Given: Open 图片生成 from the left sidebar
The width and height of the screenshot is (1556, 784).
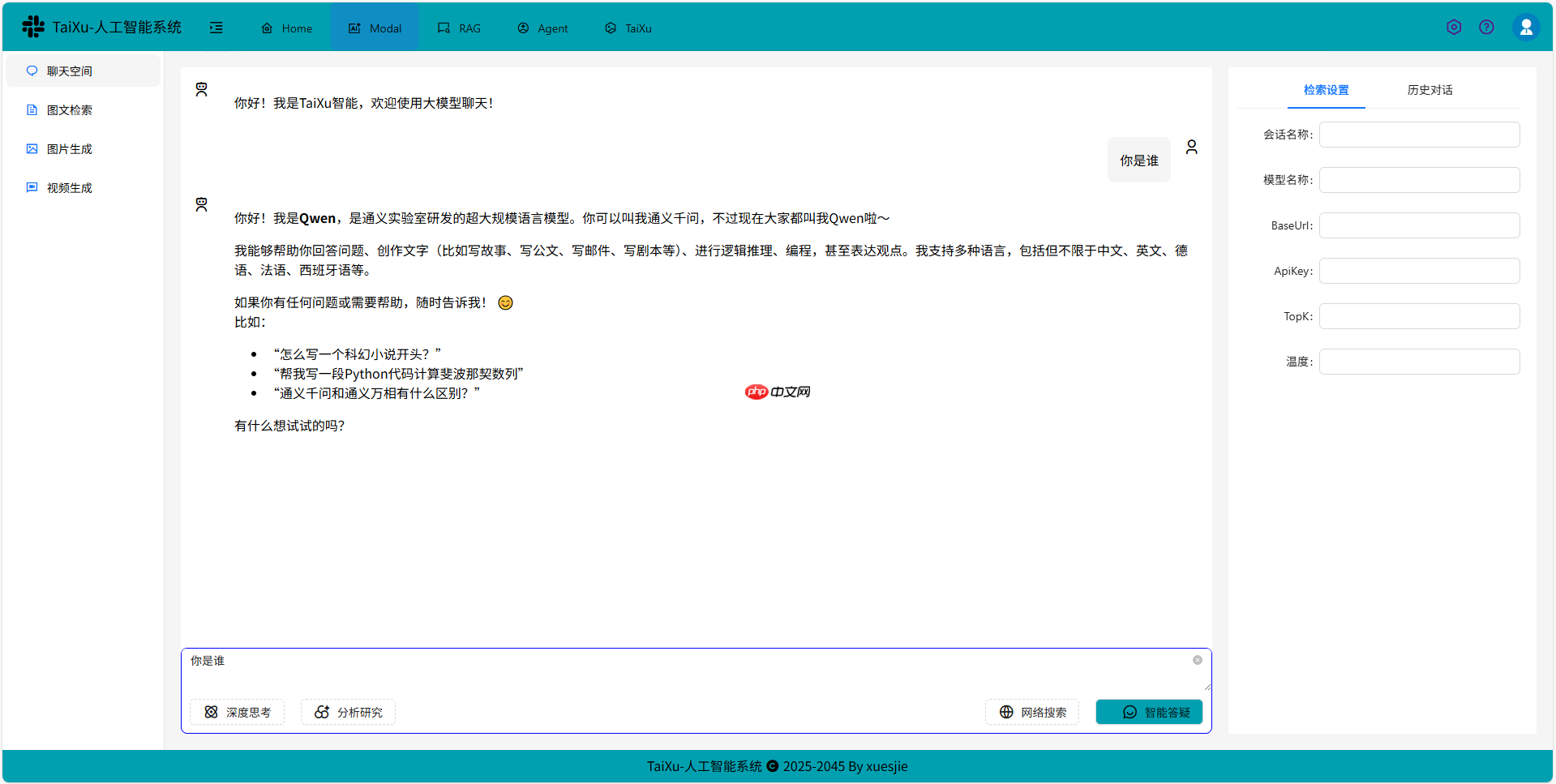Looking at the screenshot, I should click(x=70, y=148).
